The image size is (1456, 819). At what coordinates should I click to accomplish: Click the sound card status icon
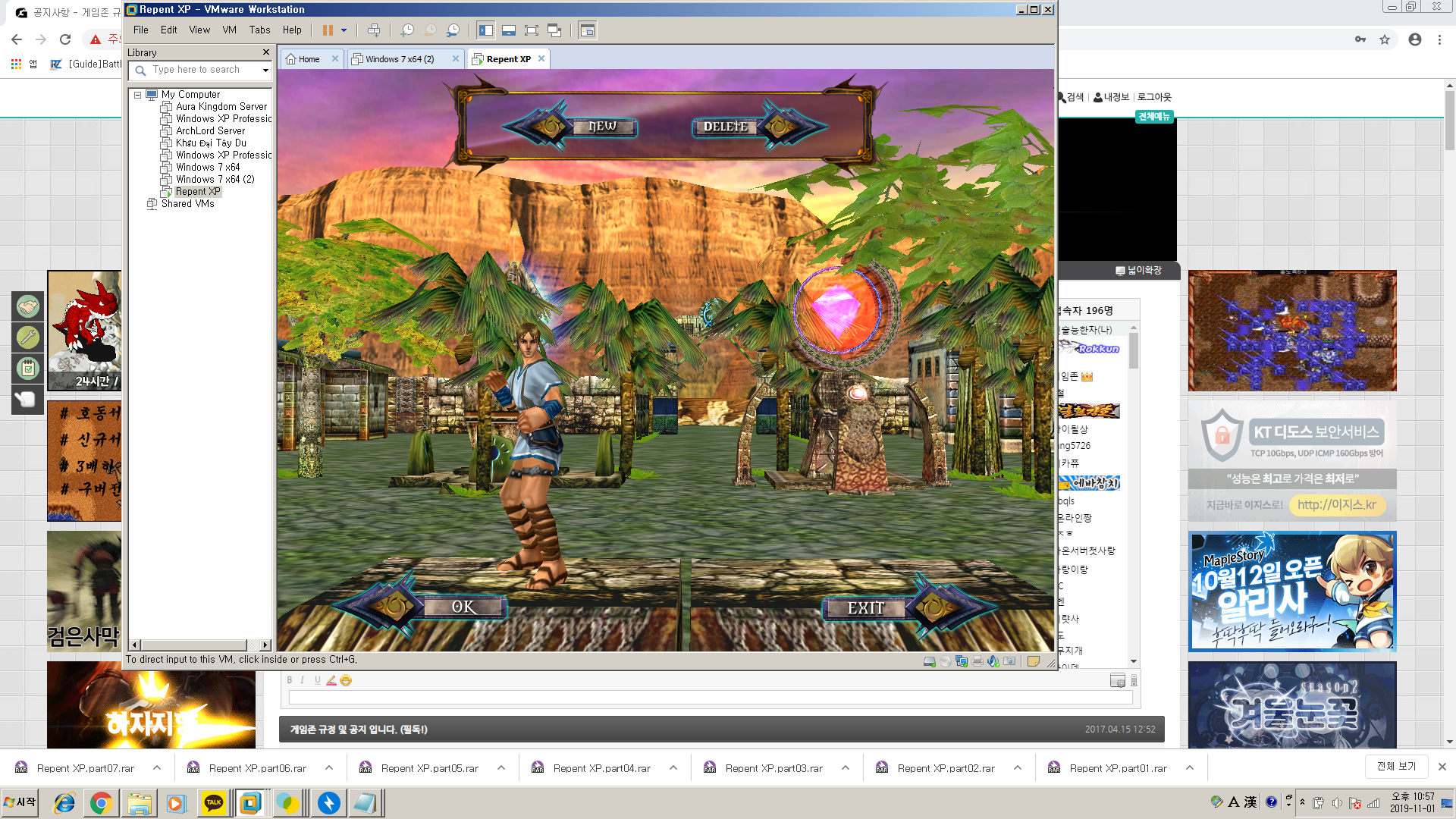993,661
